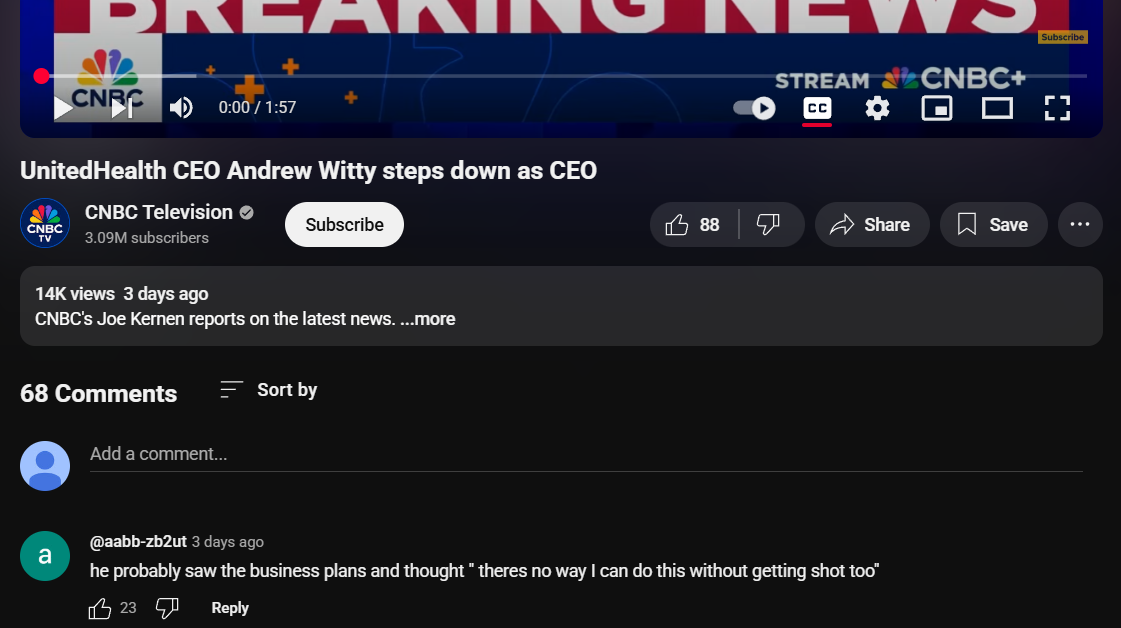
Task: Save the video to a playlist
Action: click(994, 225)
